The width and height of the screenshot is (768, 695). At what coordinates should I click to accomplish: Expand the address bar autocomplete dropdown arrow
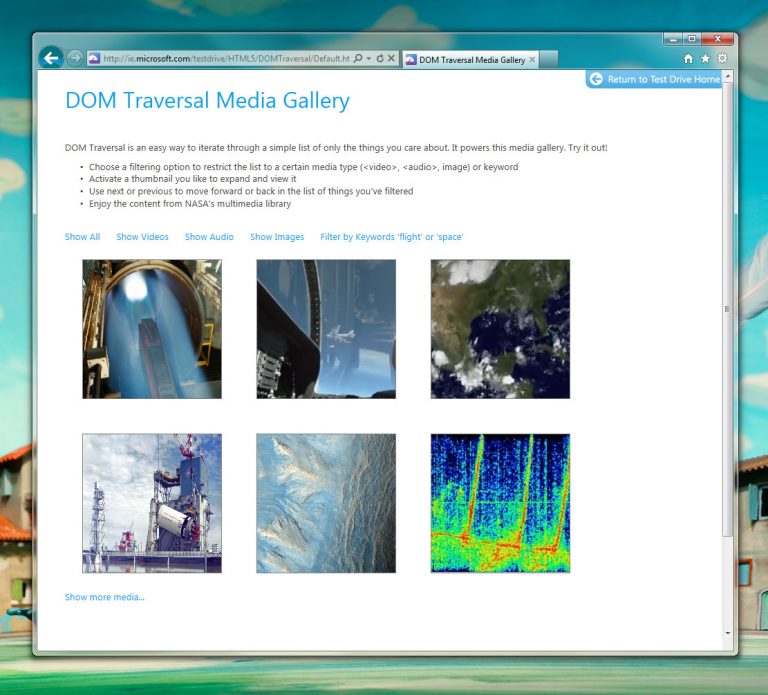point(369,59)
